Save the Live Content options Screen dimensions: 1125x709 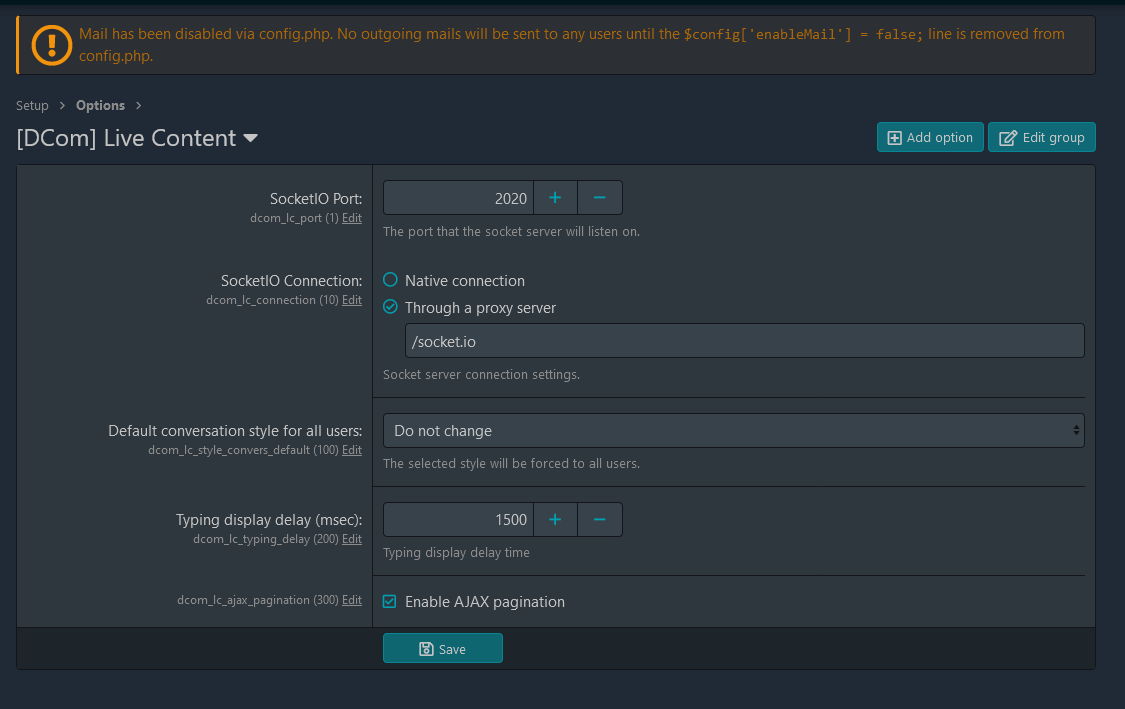[x=443, y=649]
